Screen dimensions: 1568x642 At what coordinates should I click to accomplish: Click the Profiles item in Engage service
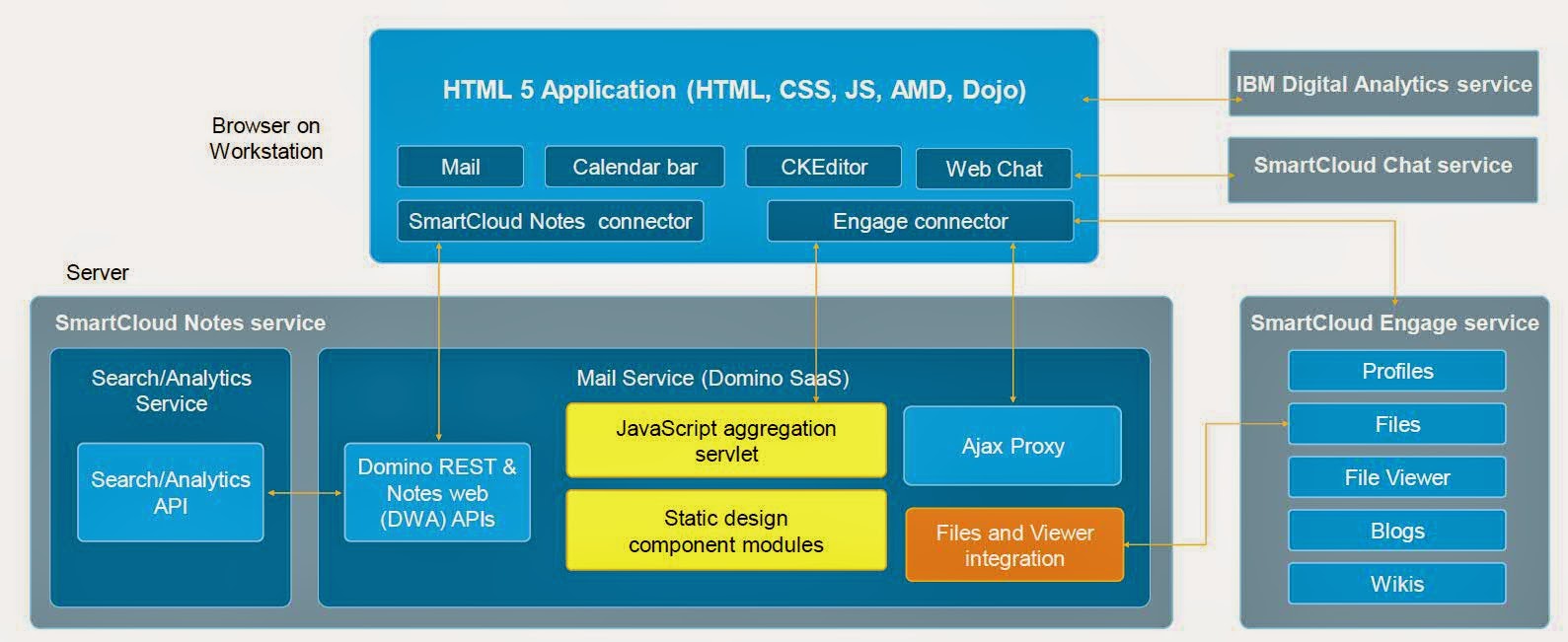click(x=1396, y=371)
